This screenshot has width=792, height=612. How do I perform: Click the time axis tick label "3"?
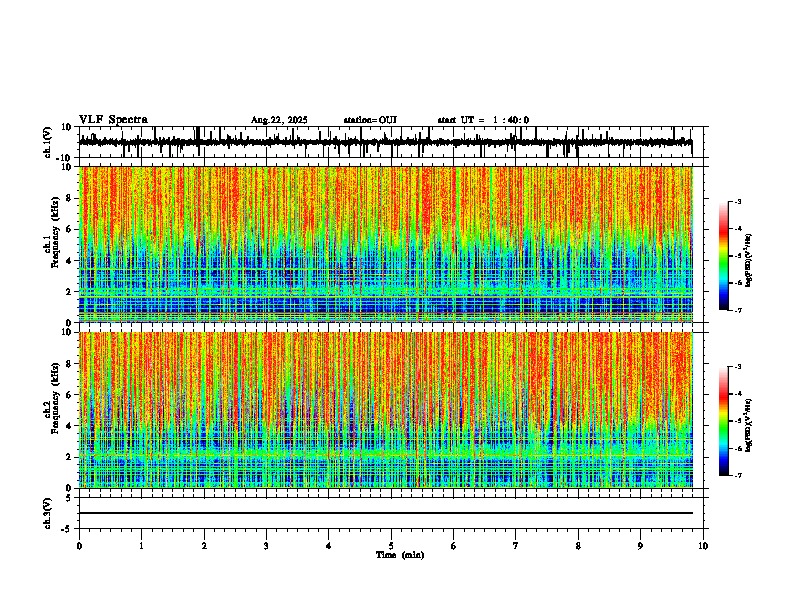pos(266,546)
